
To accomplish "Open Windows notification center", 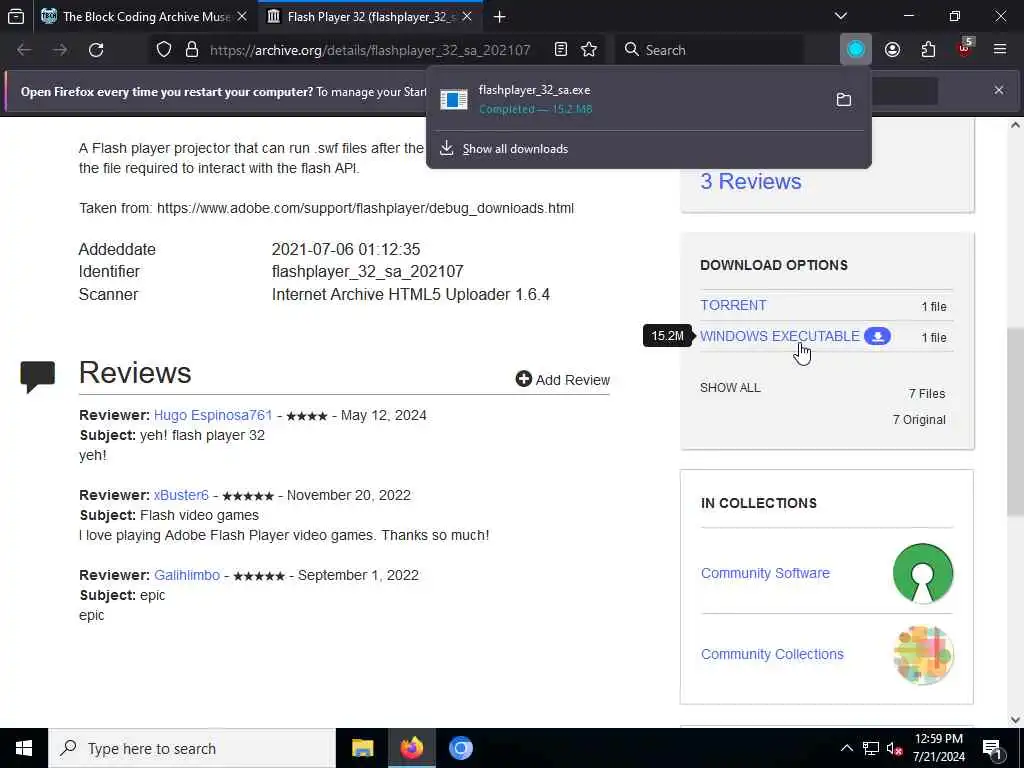I will click(992, 748).
